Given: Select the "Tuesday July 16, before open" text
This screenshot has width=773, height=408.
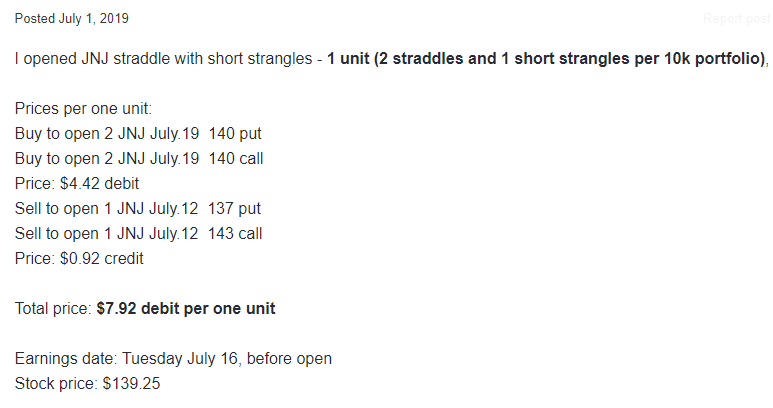Looking at the screenshot, I should coord(227,359).
